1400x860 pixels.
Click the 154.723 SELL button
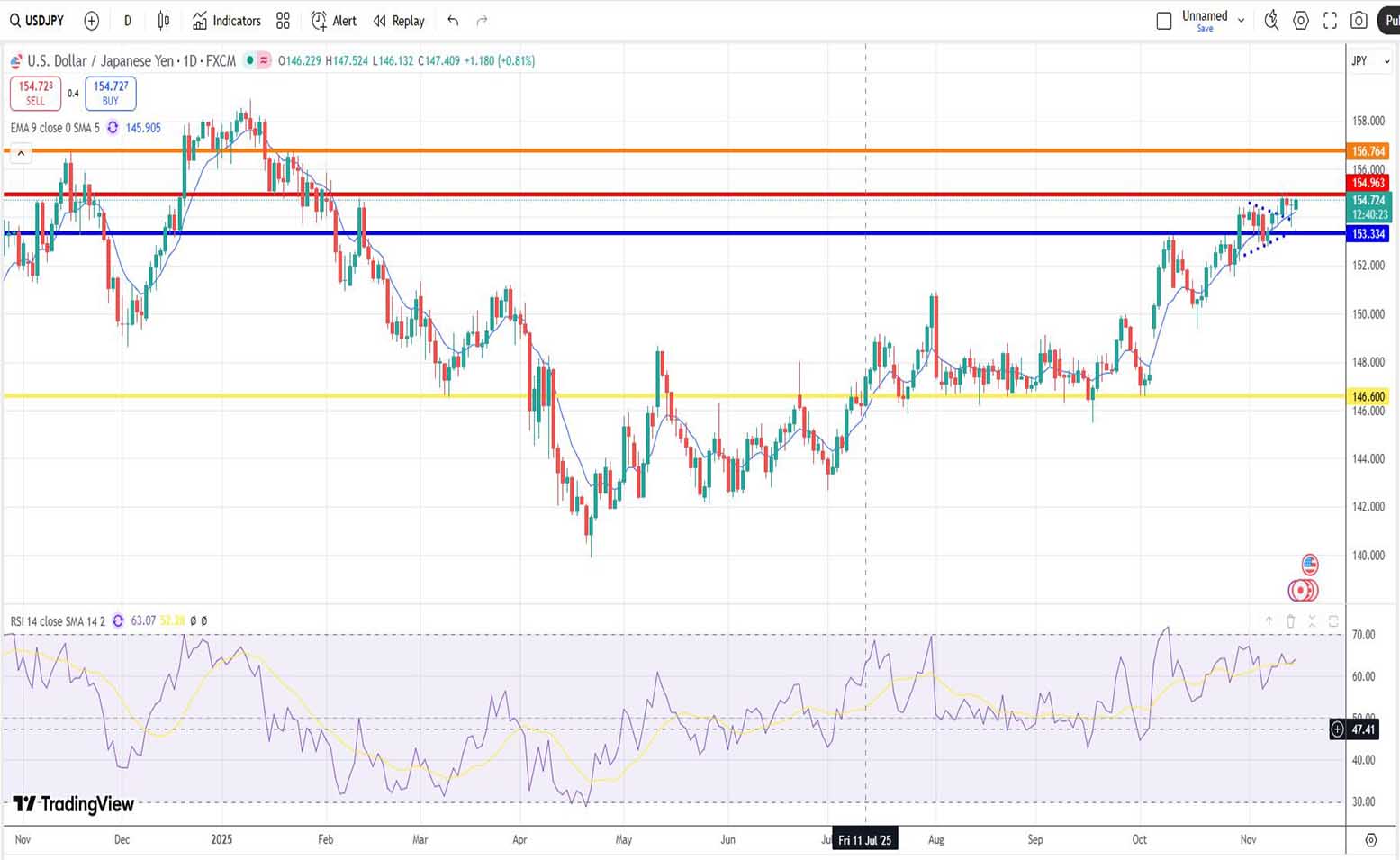36,93
